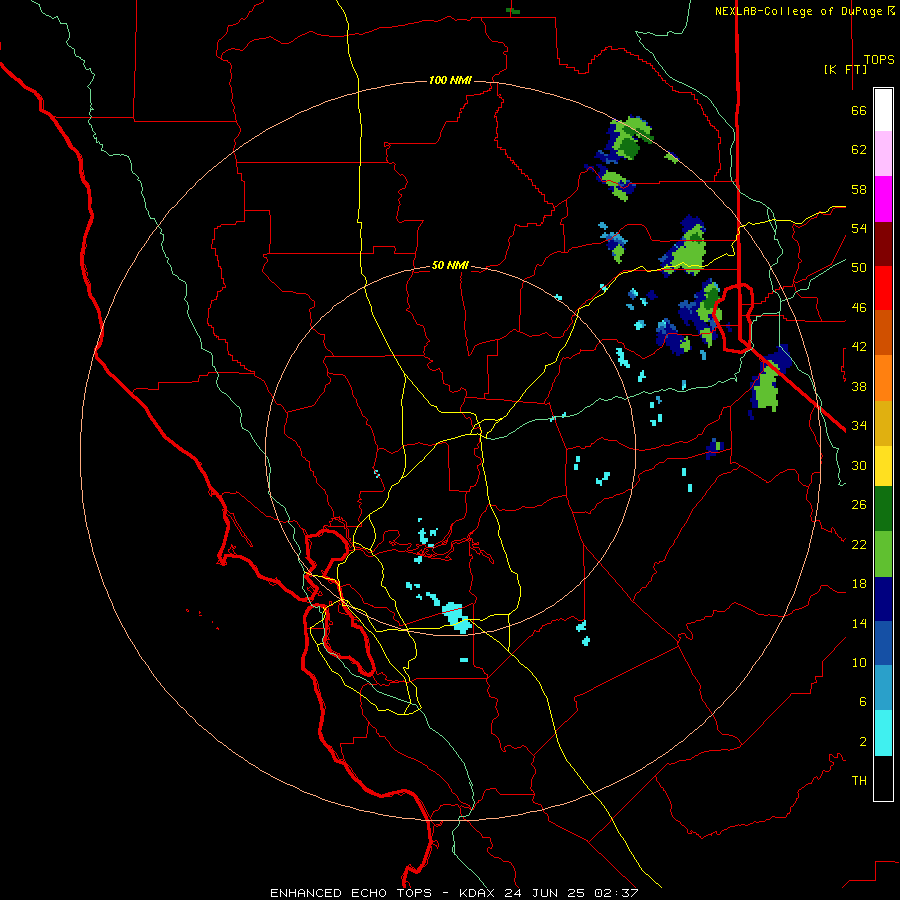Choose the dark orange legend swatch
Screen dimensions: 900x900
click(883, 332)
